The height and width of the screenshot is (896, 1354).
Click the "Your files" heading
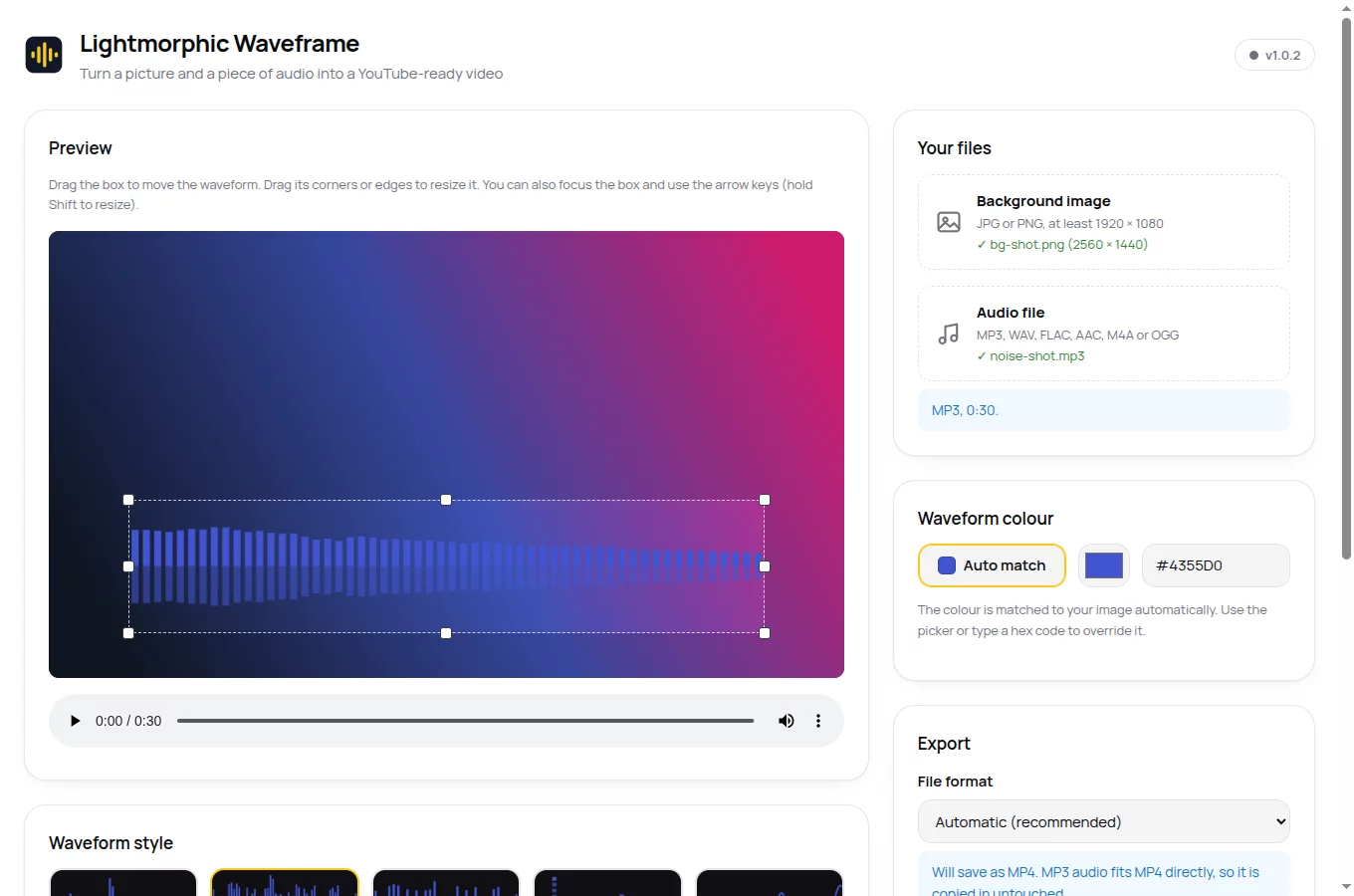[954, 148]
